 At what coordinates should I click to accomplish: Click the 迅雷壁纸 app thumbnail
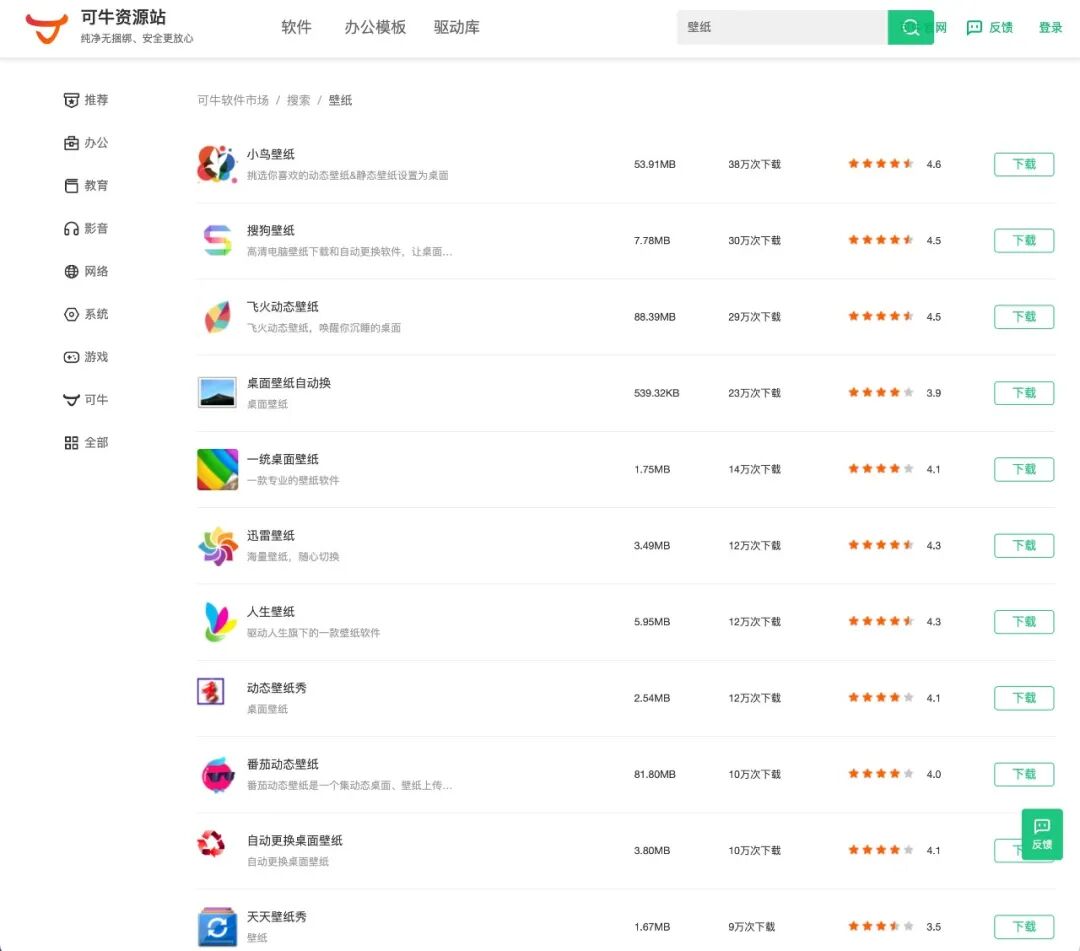(218, 546)
